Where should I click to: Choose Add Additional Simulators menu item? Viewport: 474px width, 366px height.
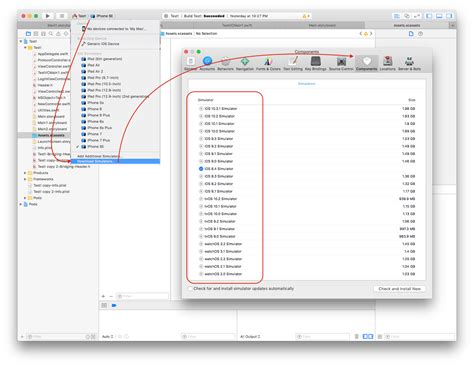(x=115, y=156)
